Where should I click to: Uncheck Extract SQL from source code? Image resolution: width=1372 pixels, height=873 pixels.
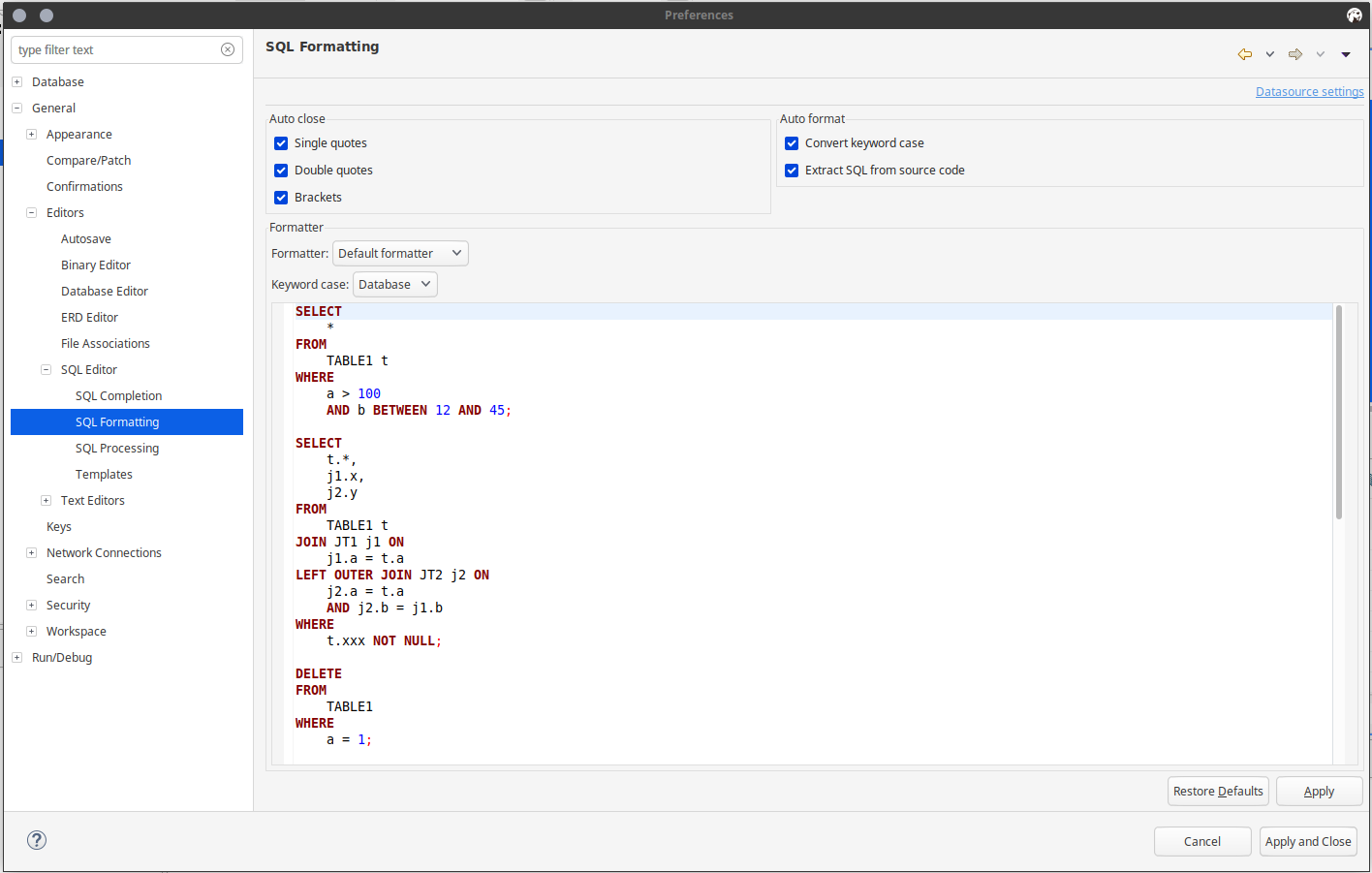pos(792,170)
